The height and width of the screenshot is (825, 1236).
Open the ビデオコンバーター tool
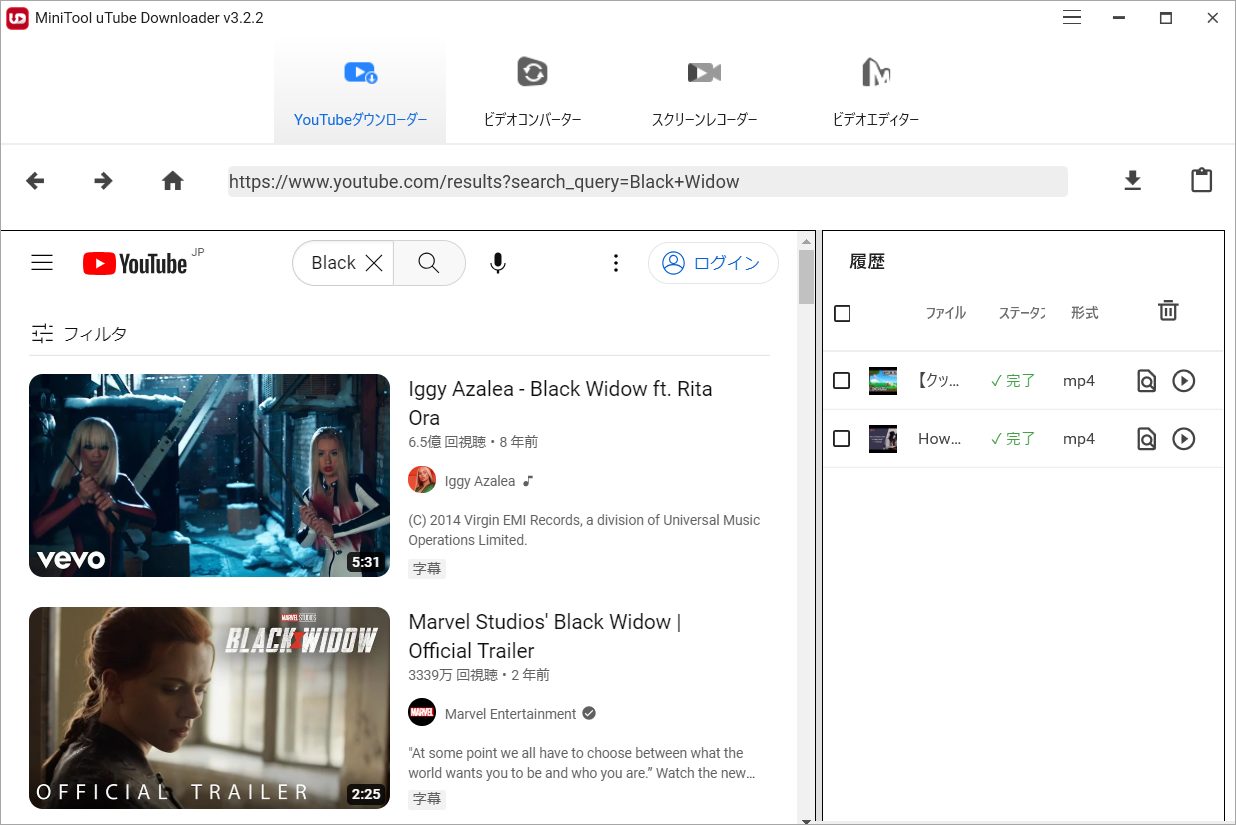point(532,90)
